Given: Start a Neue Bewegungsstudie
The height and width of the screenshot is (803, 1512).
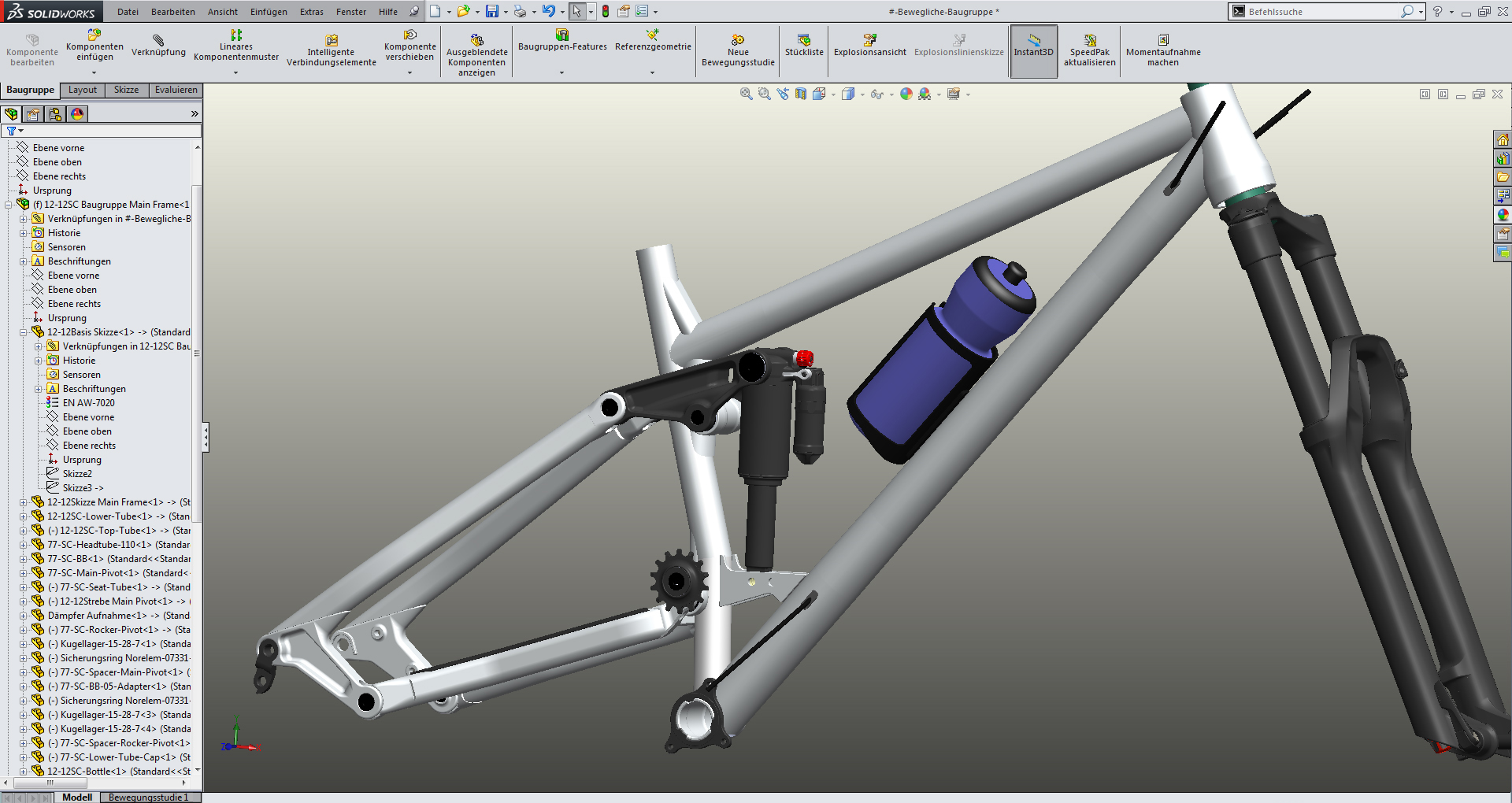Looking at the screenshot, I should (738, 52).
